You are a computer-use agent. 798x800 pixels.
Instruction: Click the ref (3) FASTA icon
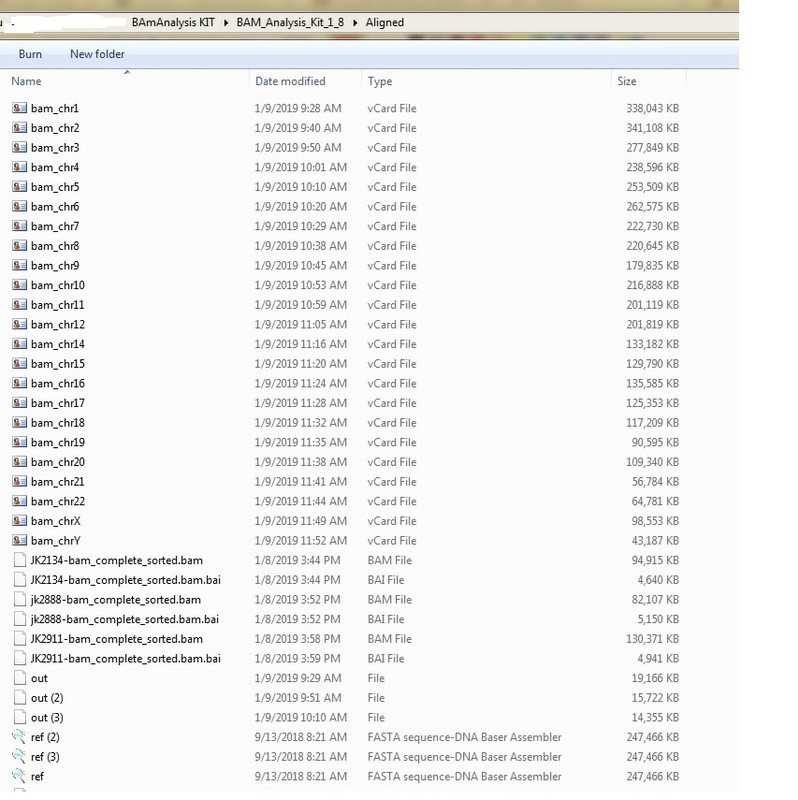coord(19,756)
